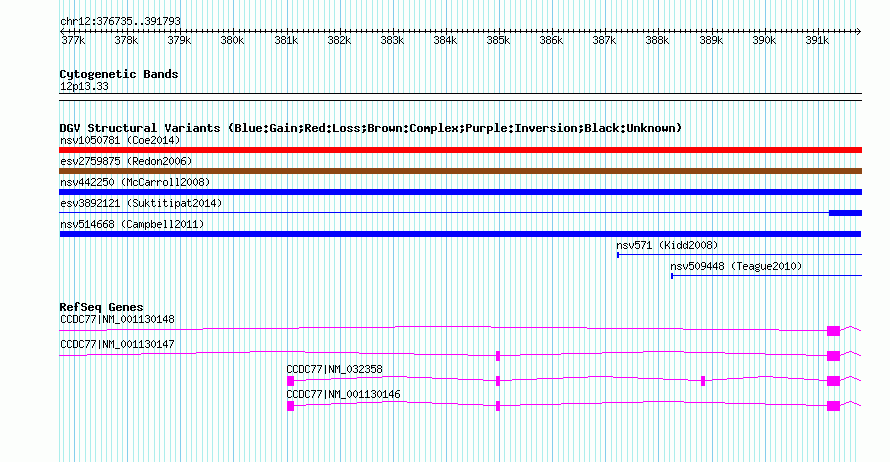The height and width of the screenshot is (462, 890).
Task: Click the NM_001130147 exon near 391k
Action: click(x=833, y=356)
